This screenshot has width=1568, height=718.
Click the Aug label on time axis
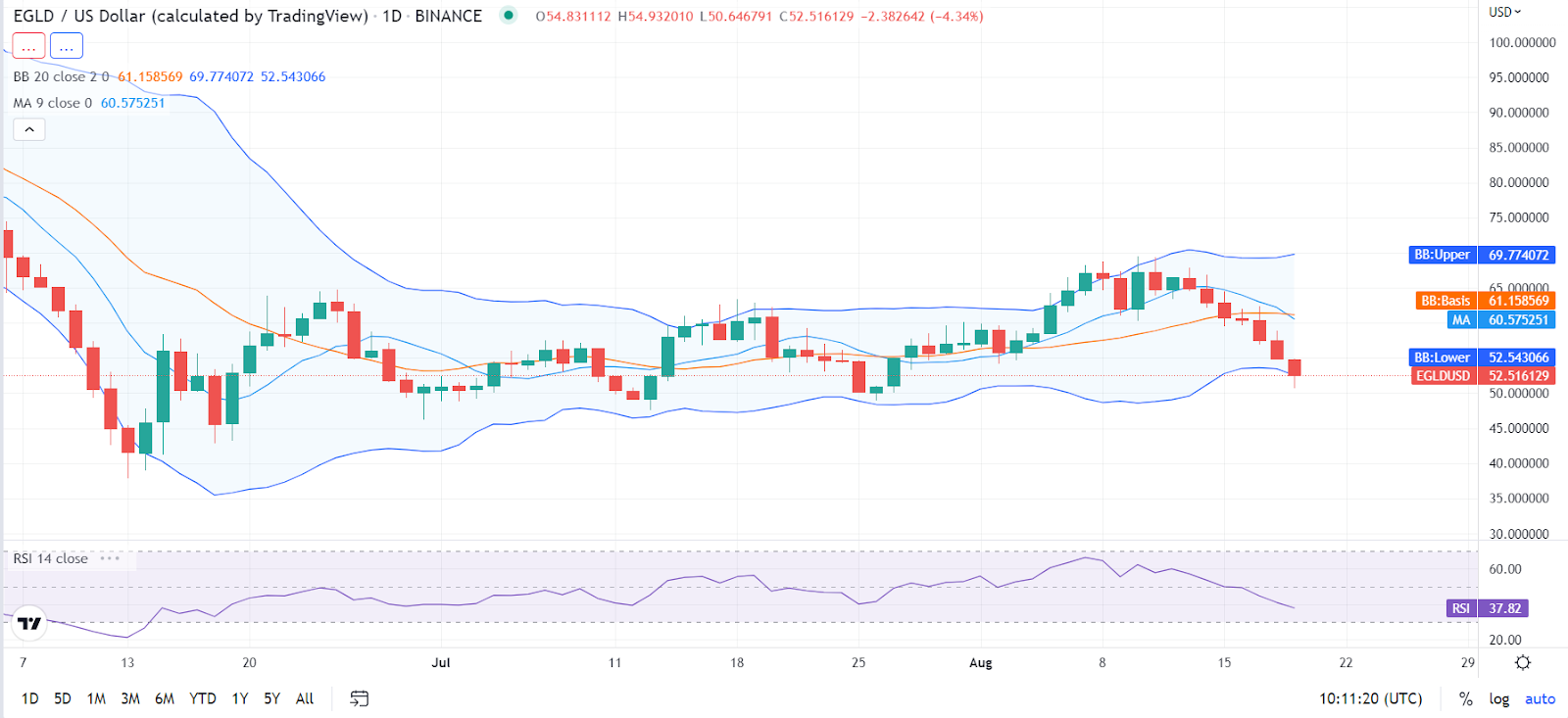pyautogui.click(x=980, y=663)
